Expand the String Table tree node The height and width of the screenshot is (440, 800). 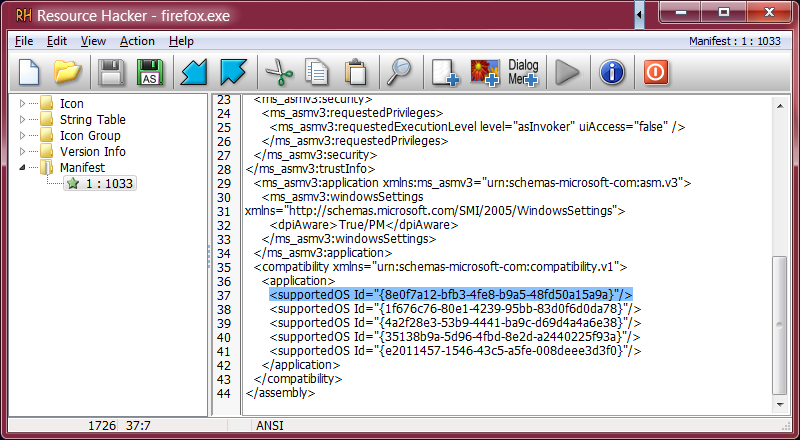[x=22, y=119]
